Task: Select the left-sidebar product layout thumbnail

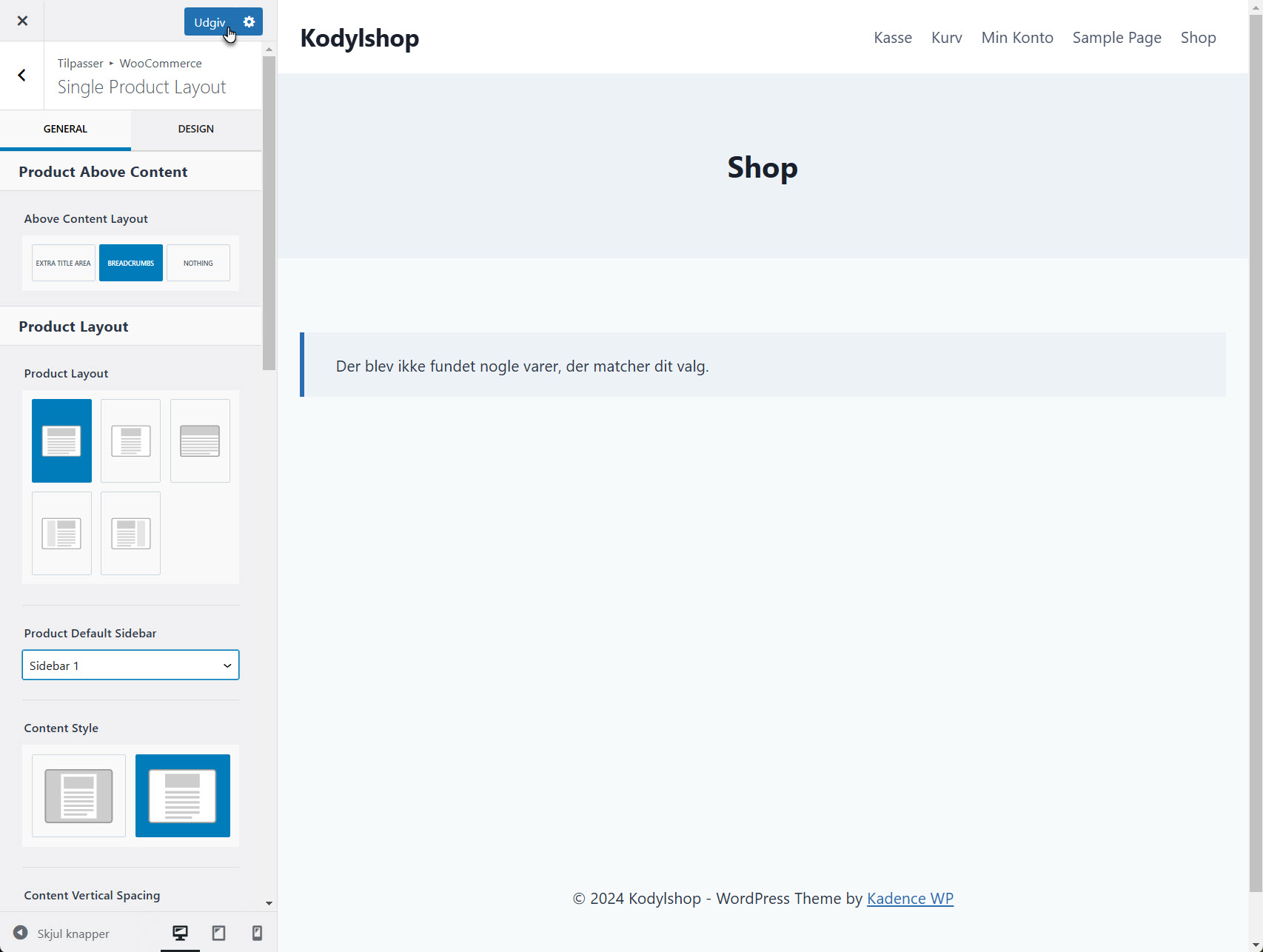Action: coord(61,533)
